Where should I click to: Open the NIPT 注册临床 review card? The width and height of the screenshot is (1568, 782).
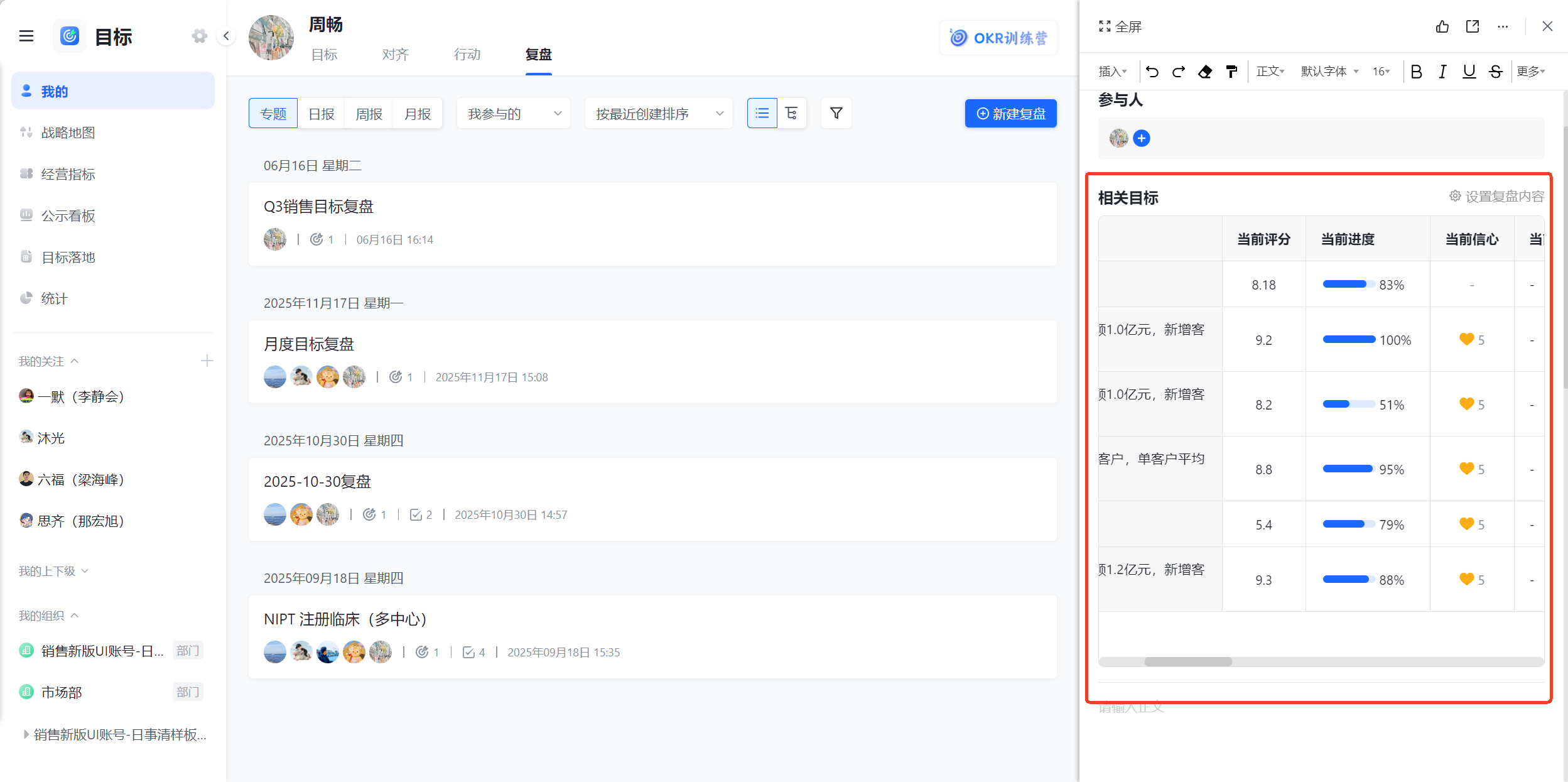(x=652, y=637)
